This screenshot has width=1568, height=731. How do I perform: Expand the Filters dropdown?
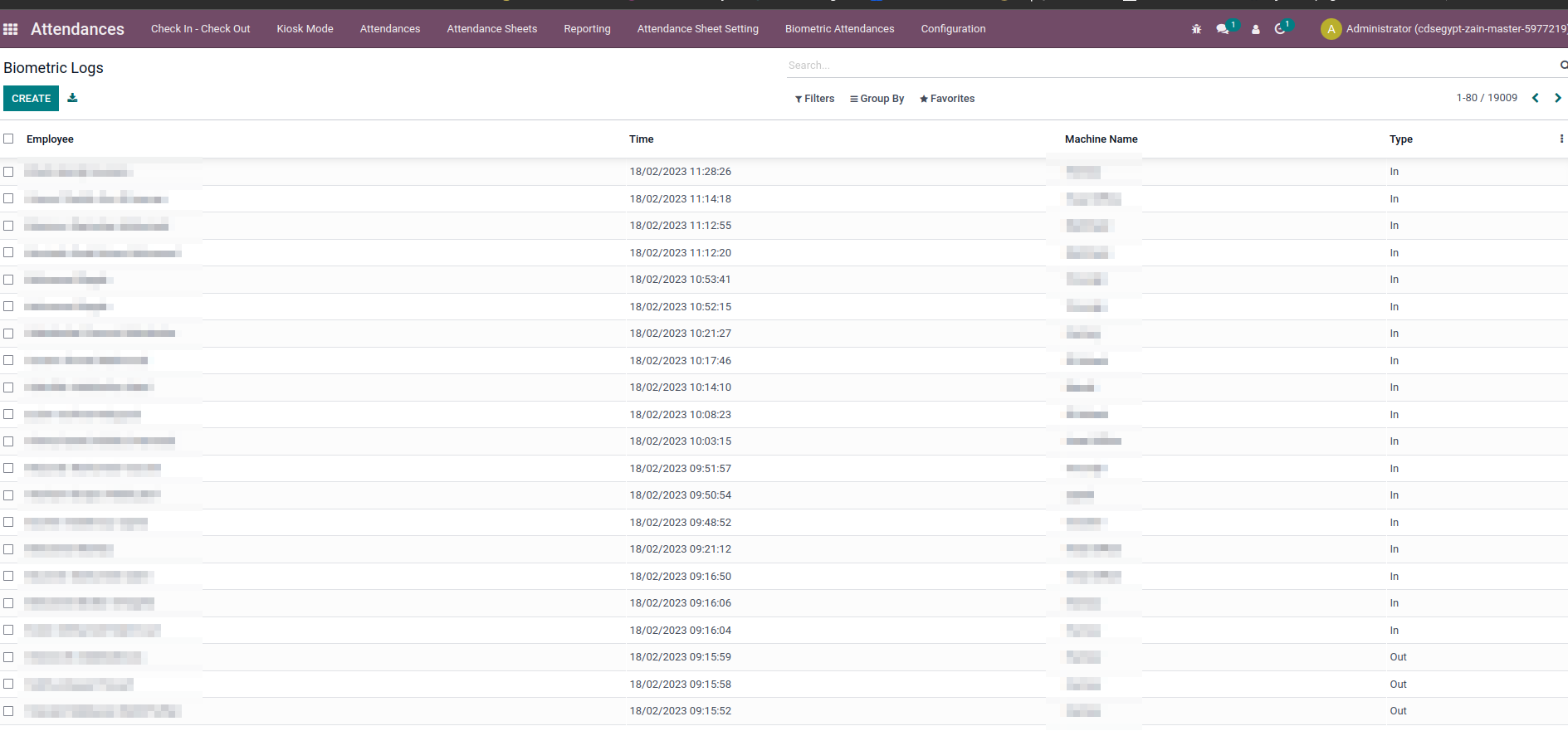814,99
